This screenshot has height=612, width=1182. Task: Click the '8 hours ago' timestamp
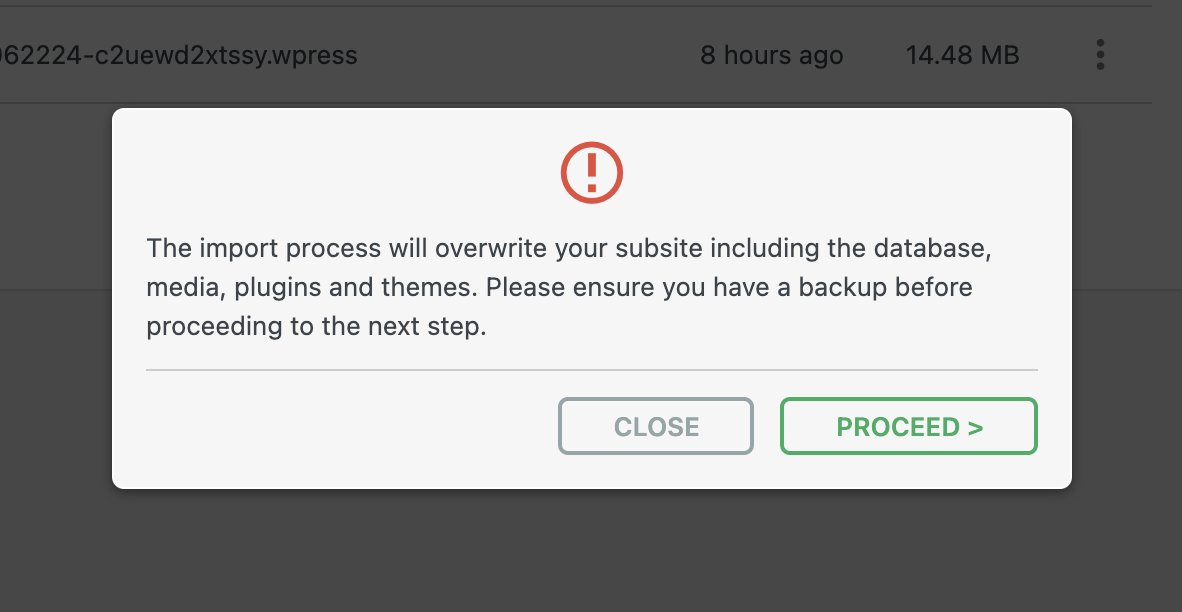click(x=771, y=55)
